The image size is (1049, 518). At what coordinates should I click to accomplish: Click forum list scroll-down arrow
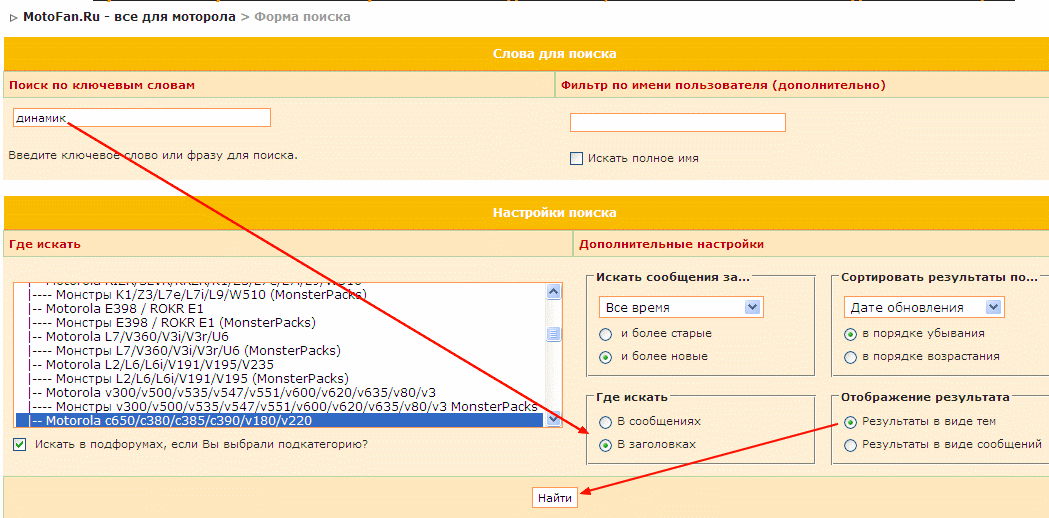coord(553,419)
